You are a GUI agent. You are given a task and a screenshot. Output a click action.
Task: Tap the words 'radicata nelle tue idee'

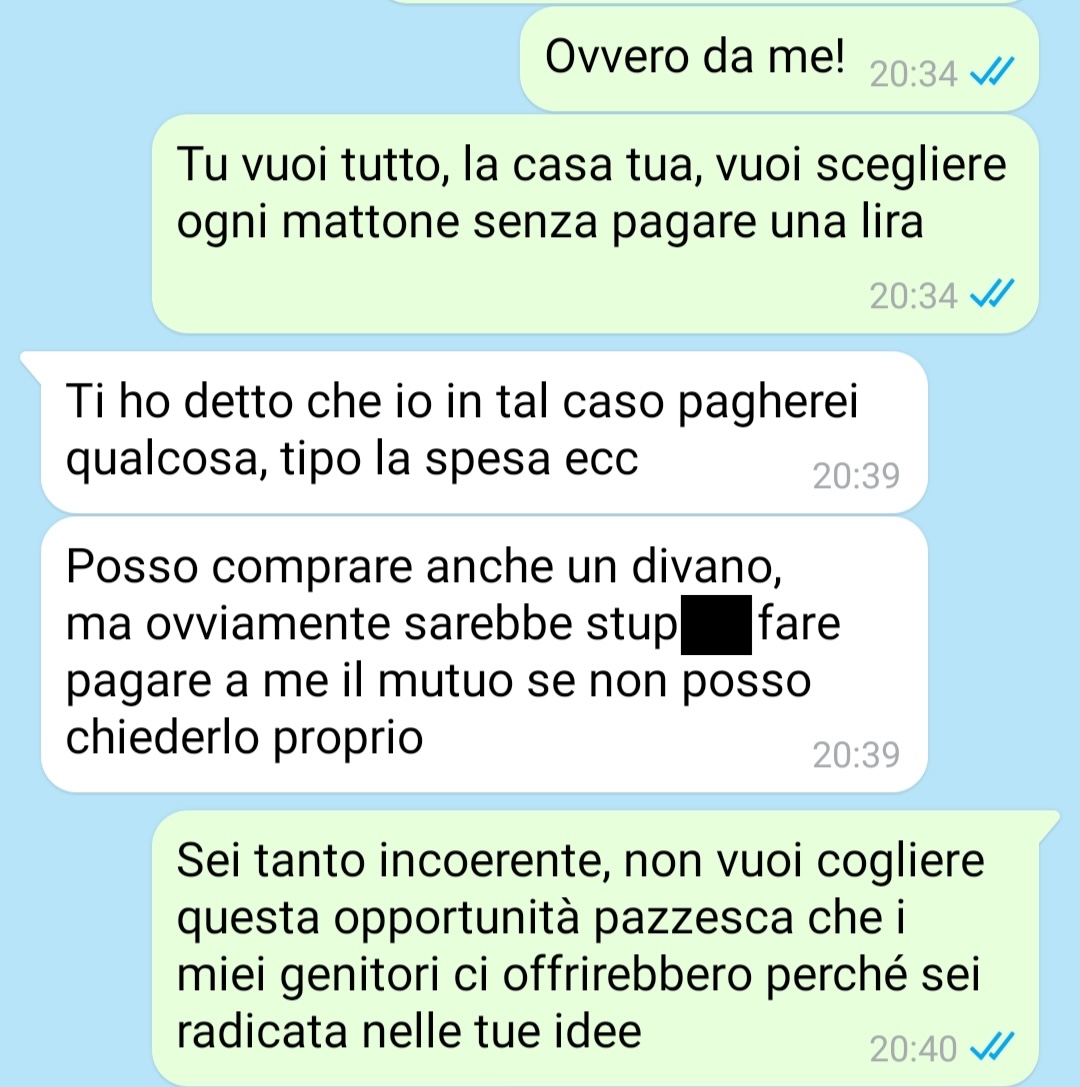(x=409, y=1032)
